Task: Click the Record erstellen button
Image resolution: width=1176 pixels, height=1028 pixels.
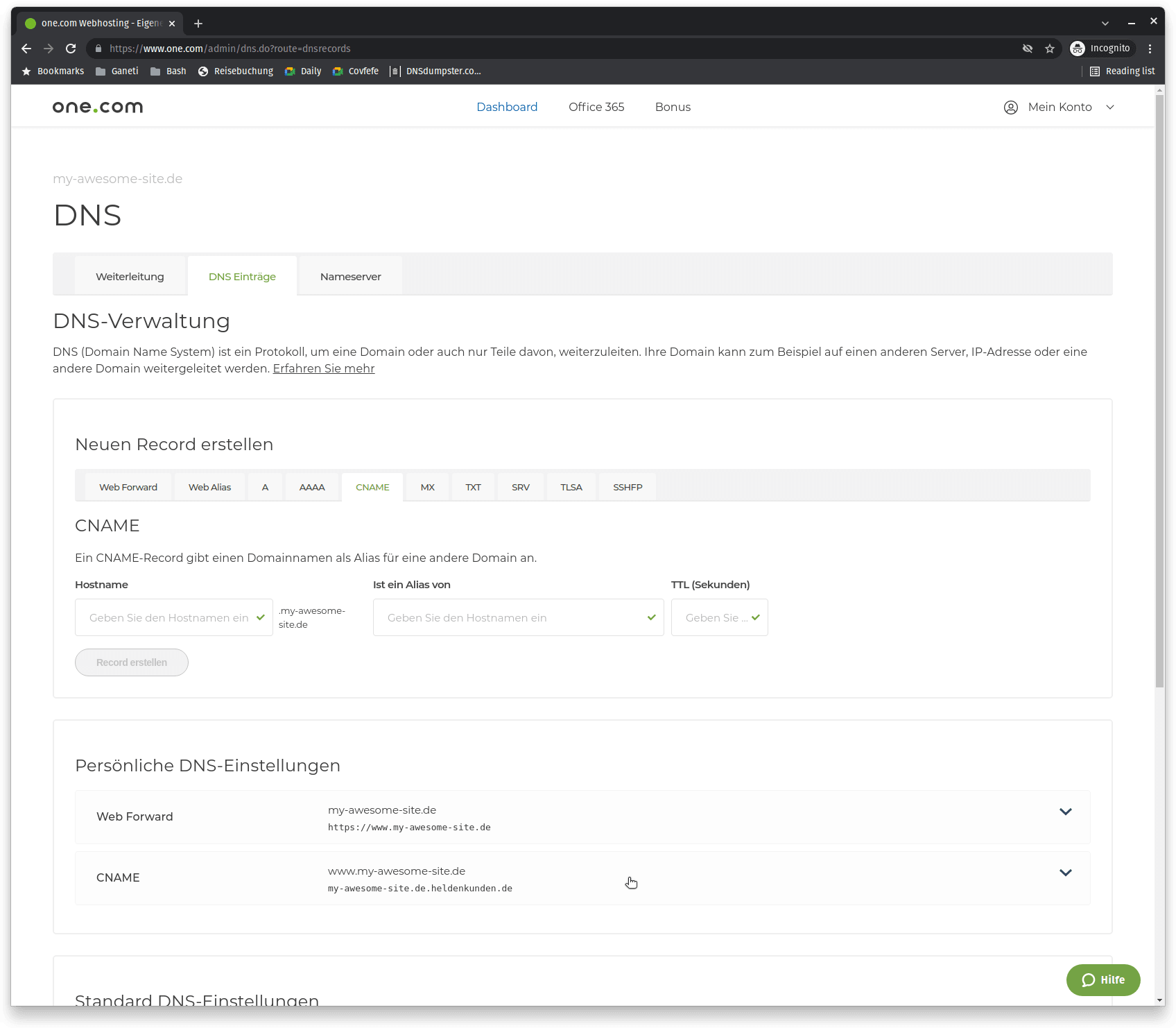Action: [x=132, y=662]
